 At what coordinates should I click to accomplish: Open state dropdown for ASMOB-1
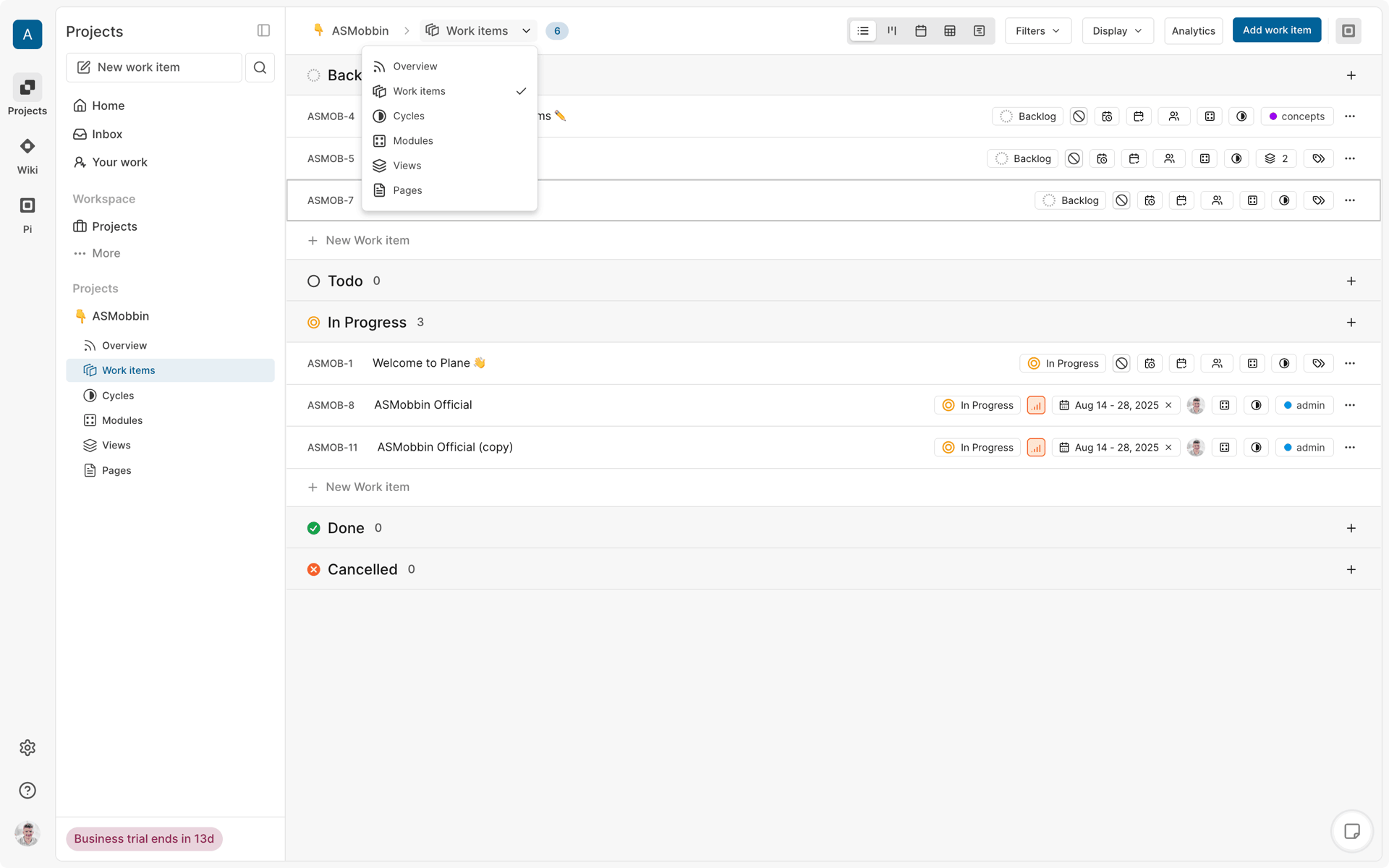(1063, 364)
